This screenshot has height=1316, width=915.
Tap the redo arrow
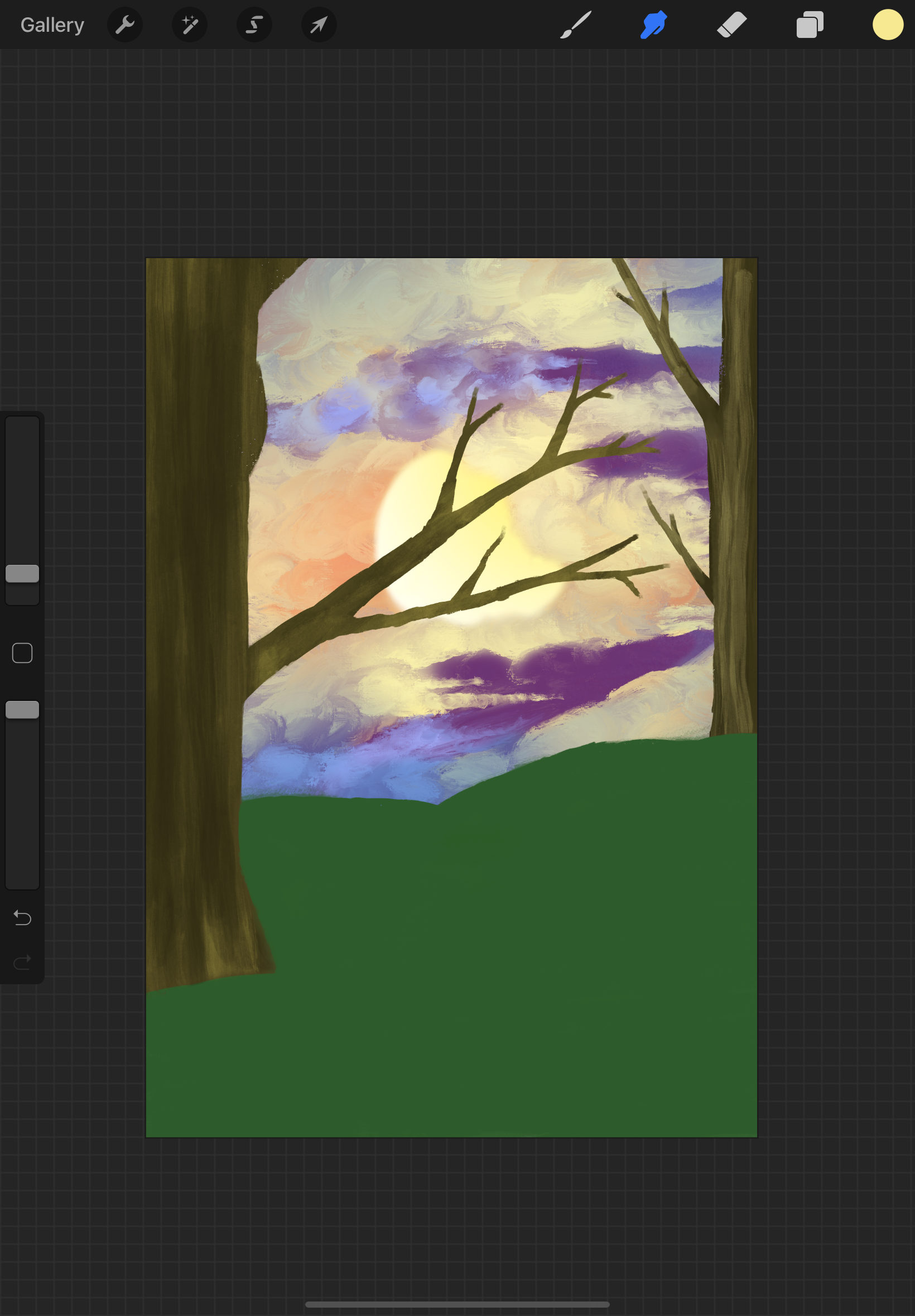pyautogui.click(x=22, y=960)
